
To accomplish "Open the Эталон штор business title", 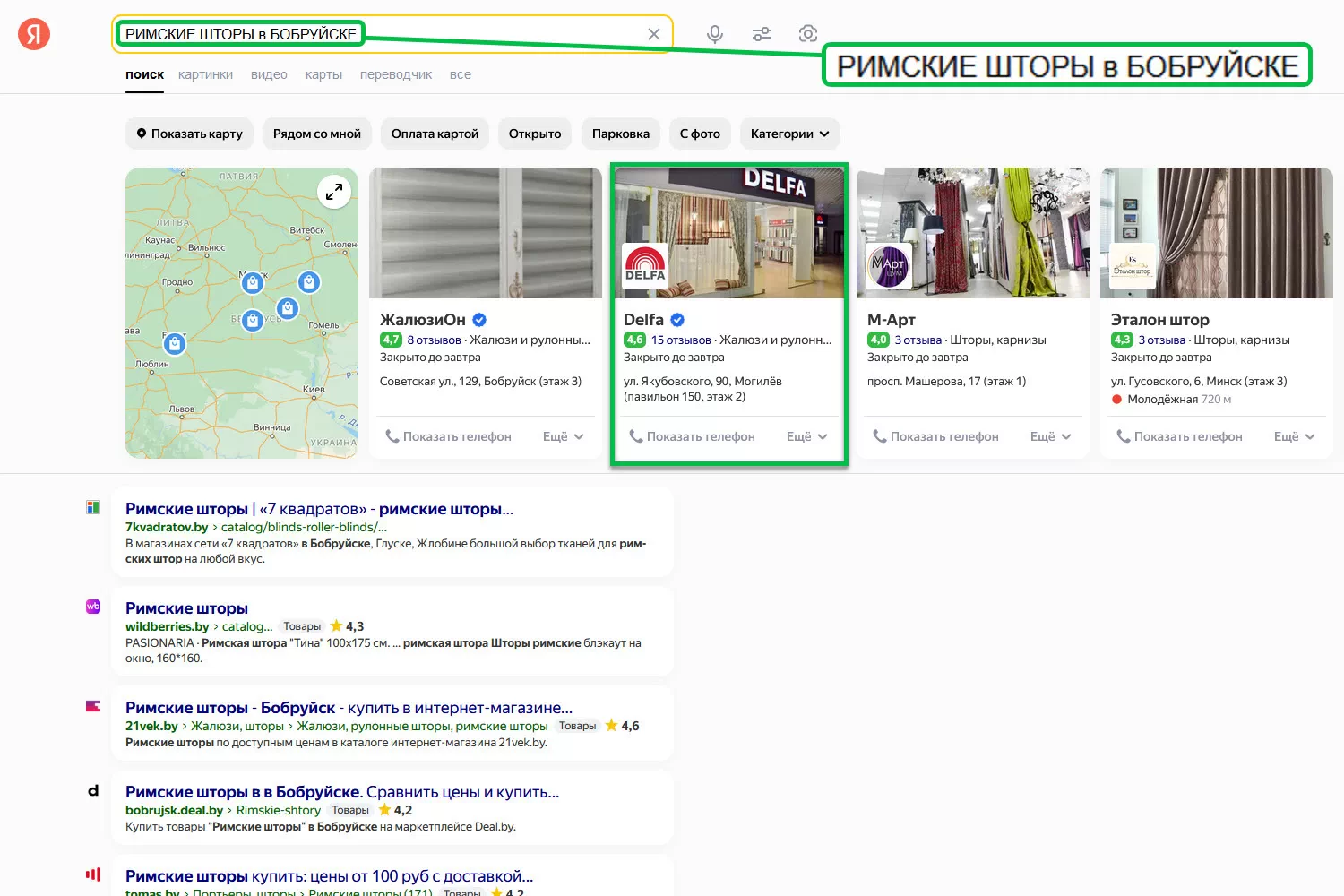I will click(x=1160, y=320).
